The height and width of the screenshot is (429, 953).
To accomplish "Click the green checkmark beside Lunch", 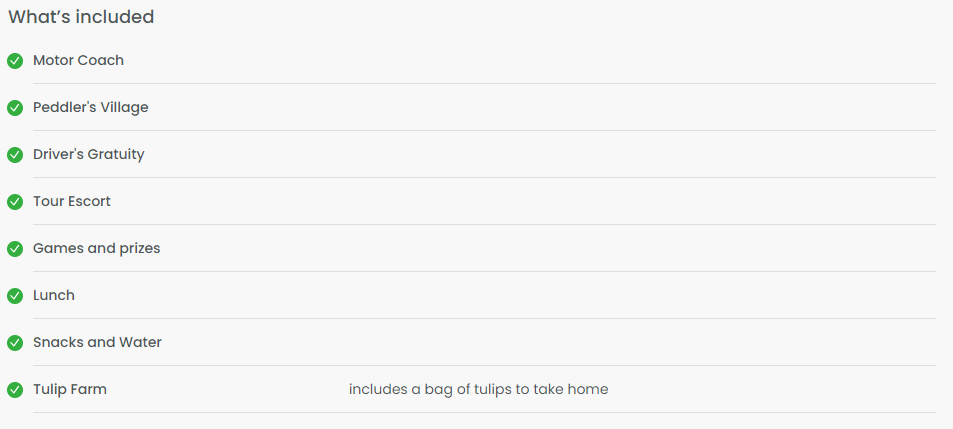I will (15, 296).
